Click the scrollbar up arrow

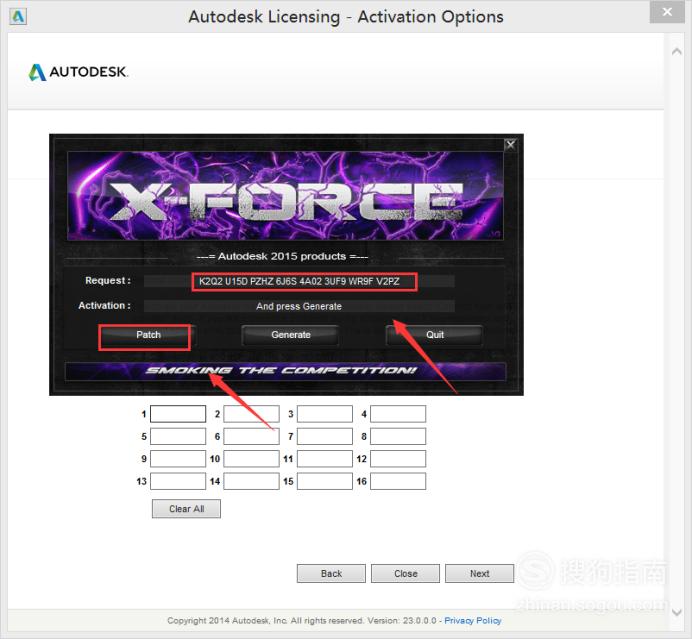pos(677,52)
